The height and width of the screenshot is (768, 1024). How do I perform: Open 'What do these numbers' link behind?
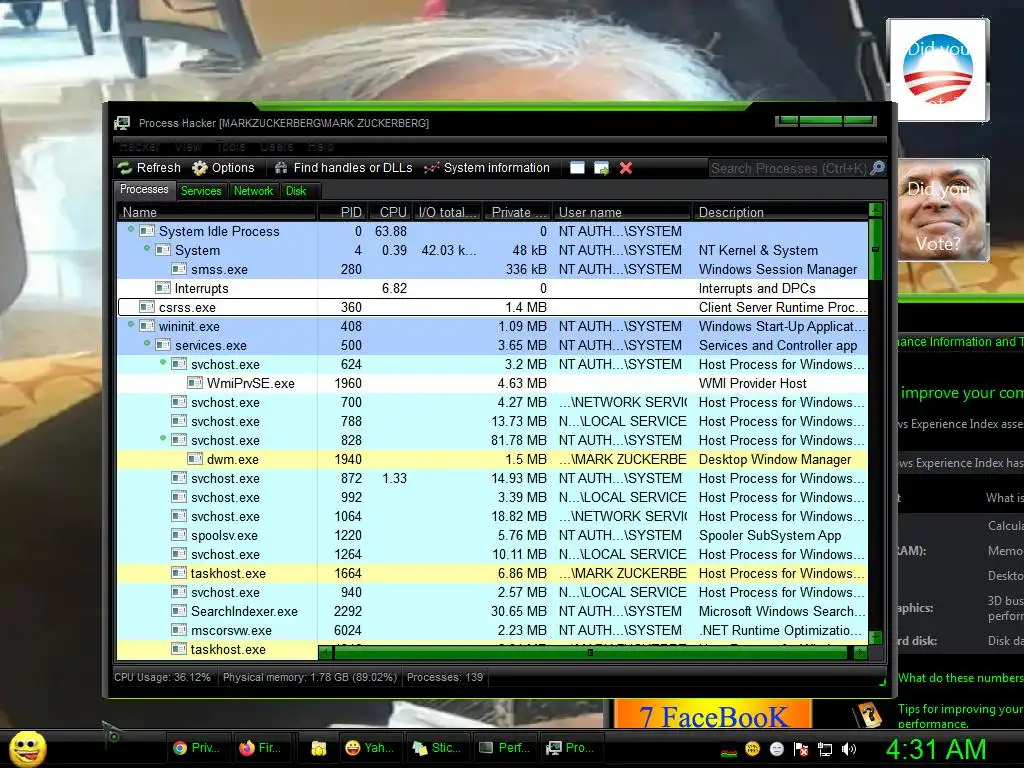(960, 678)
